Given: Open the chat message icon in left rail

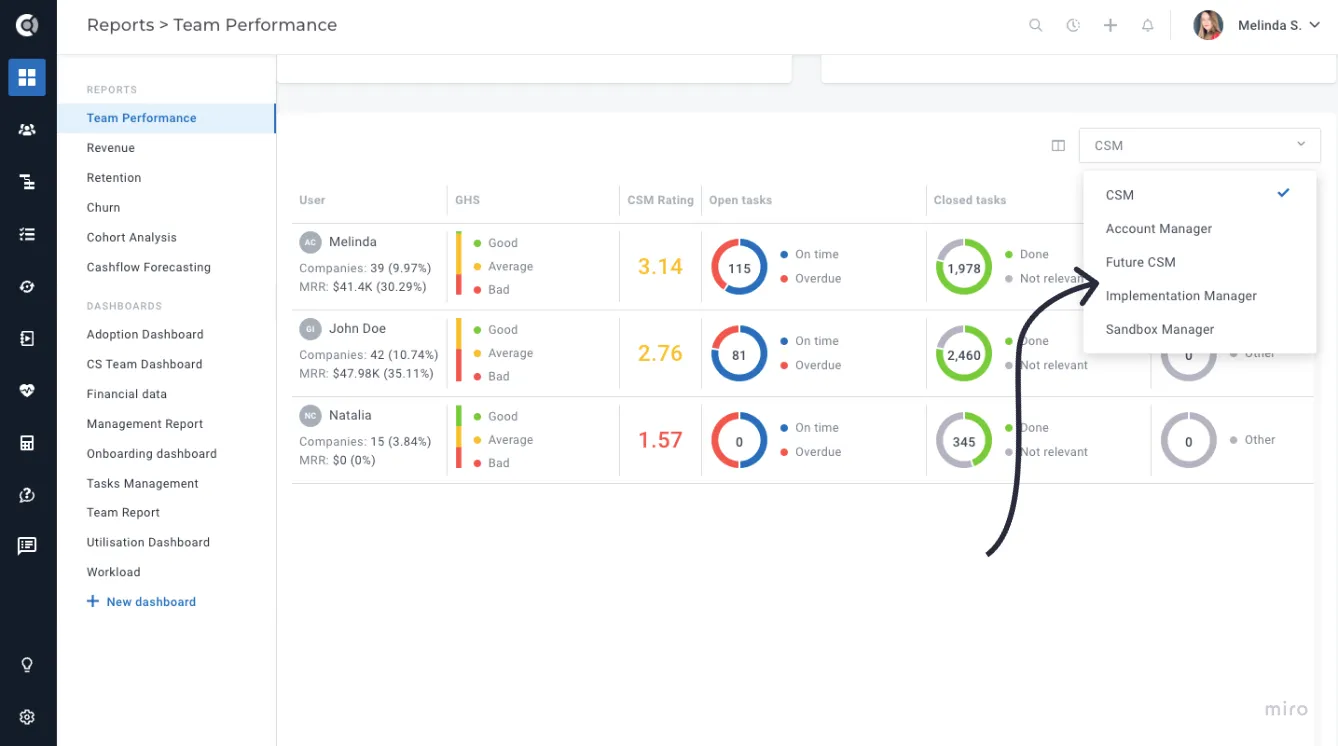Looking at the screenshot, I should pyautogui.click(x=27, y=546).
